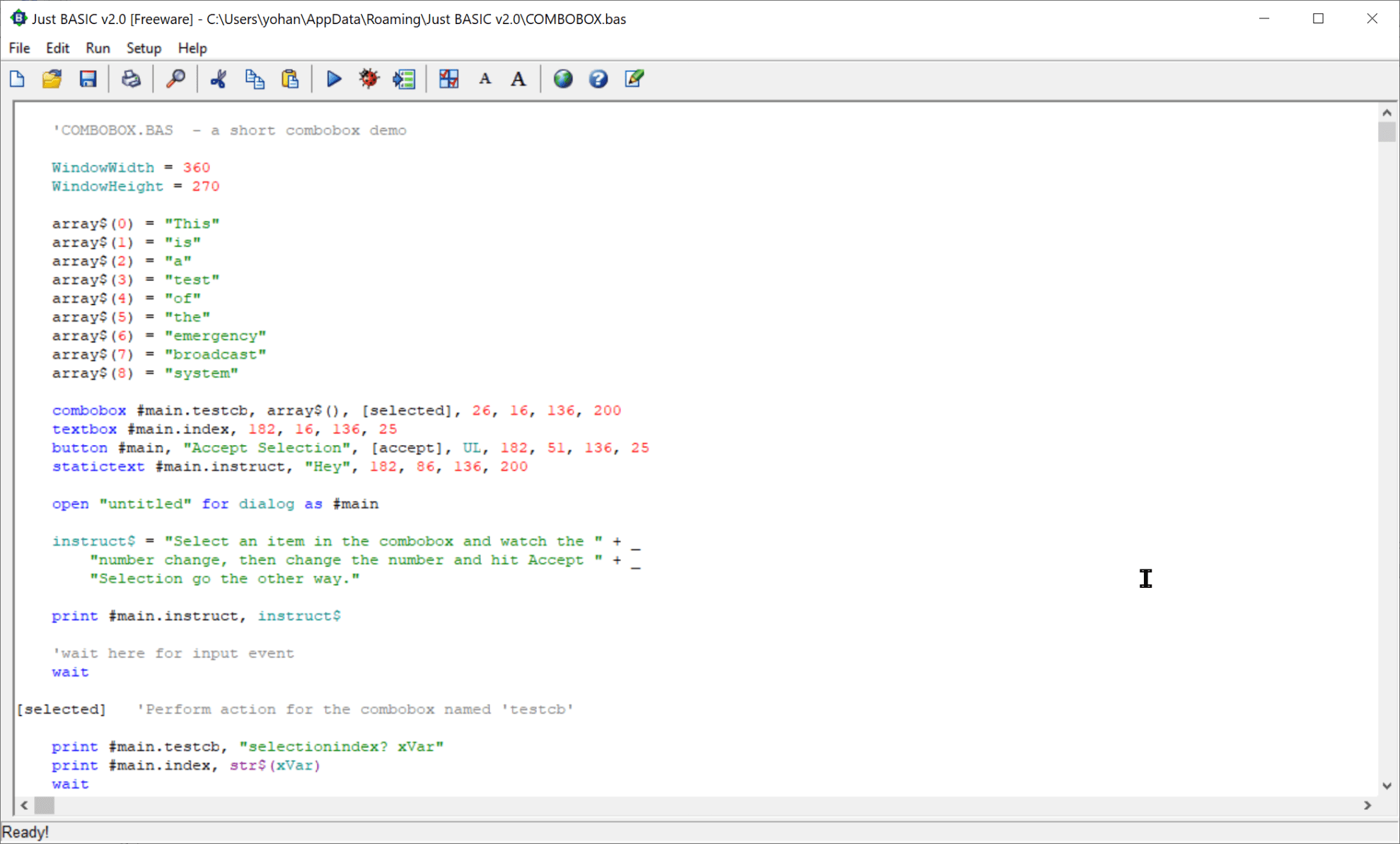This screenshot has width=1400, height=844.
Task: Decrease editor font with the small A icon
Action: (x=485, y=79)
